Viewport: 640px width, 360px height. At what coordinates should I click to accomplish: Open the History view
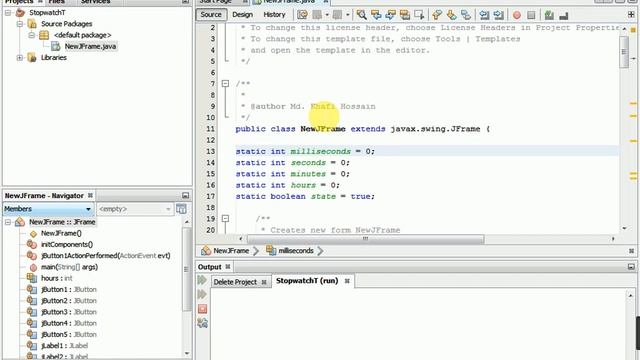pos(274,15)
